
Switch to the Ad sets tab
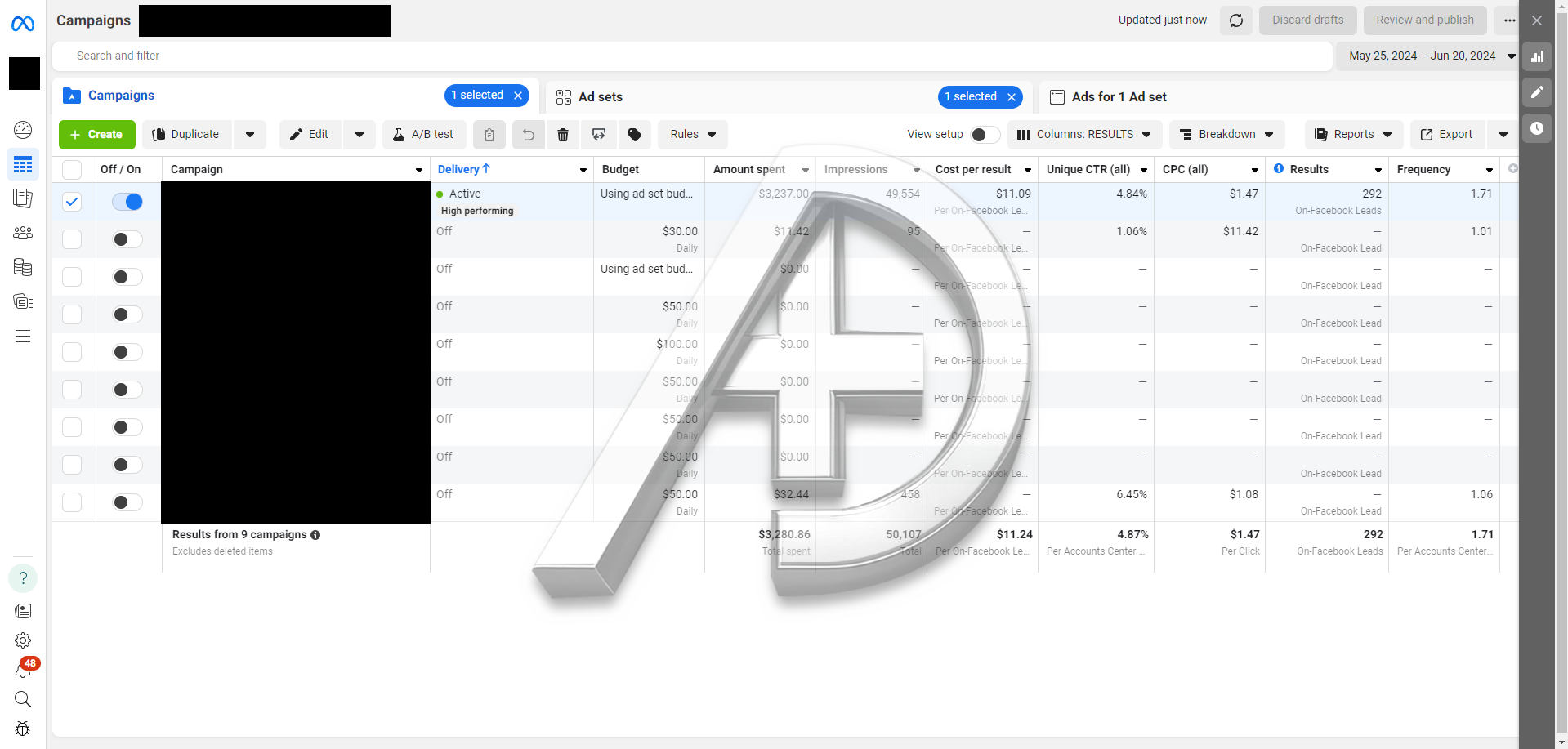click(601, 97)
